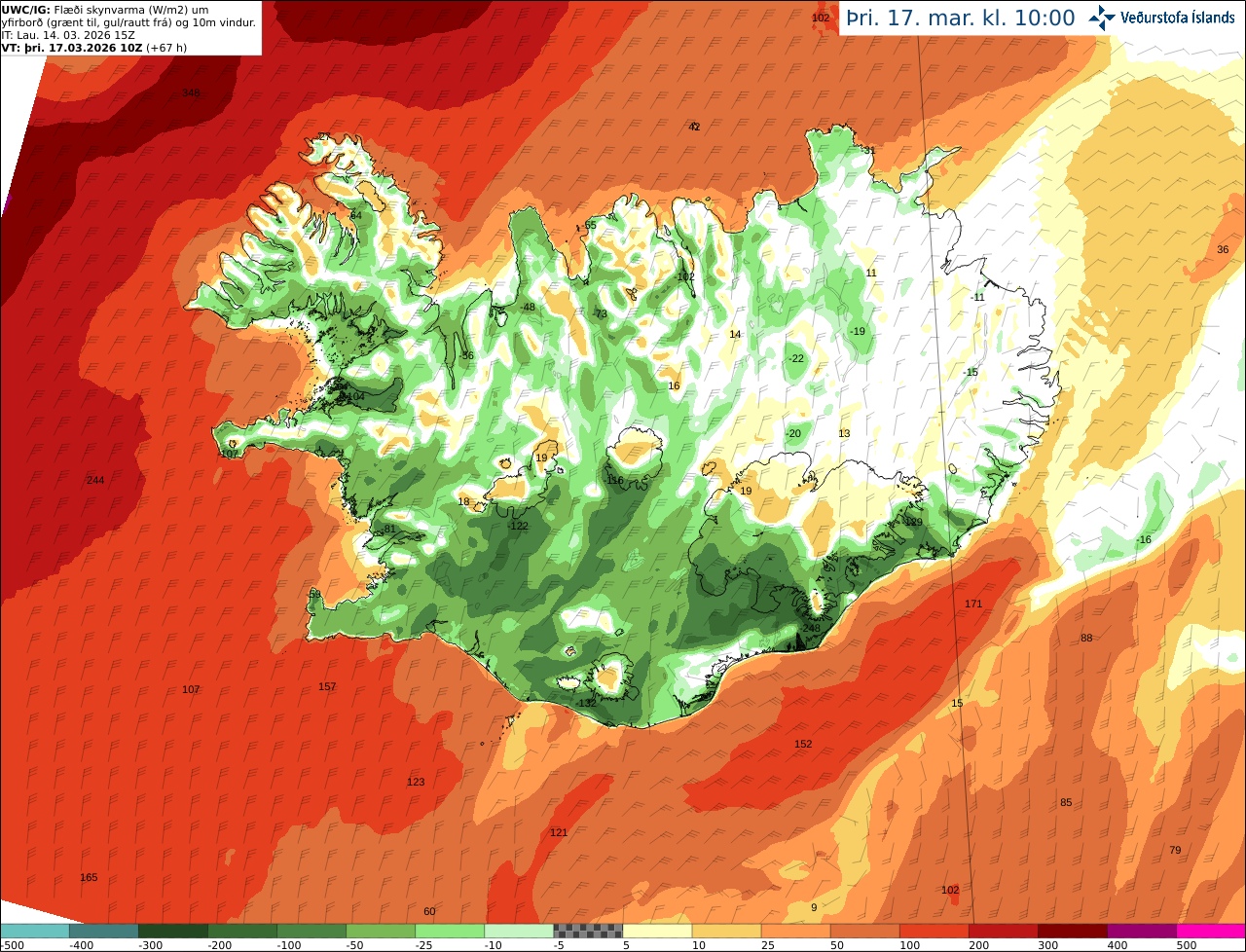The width and height of the screenshot is (1246, 952).
Task: Click the 121 flux value on the map
Action: tap(558, 832)
